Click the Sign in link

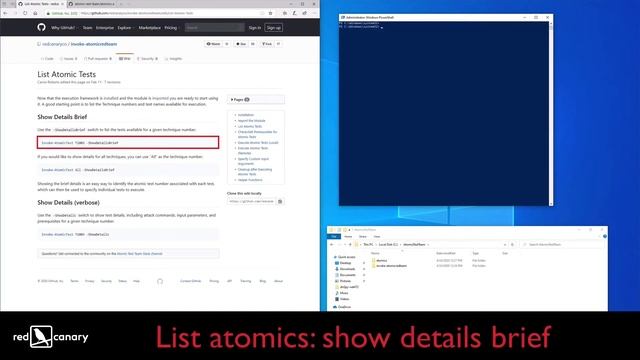coord(255,28)
